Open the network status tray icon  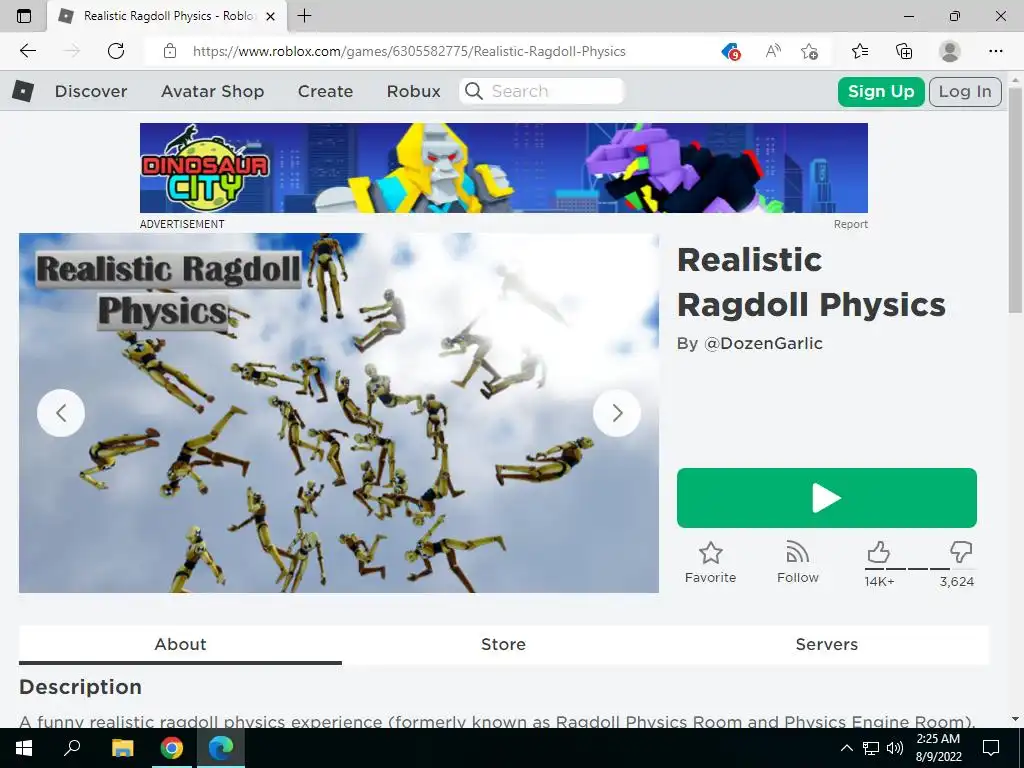[x=871, y=748]
